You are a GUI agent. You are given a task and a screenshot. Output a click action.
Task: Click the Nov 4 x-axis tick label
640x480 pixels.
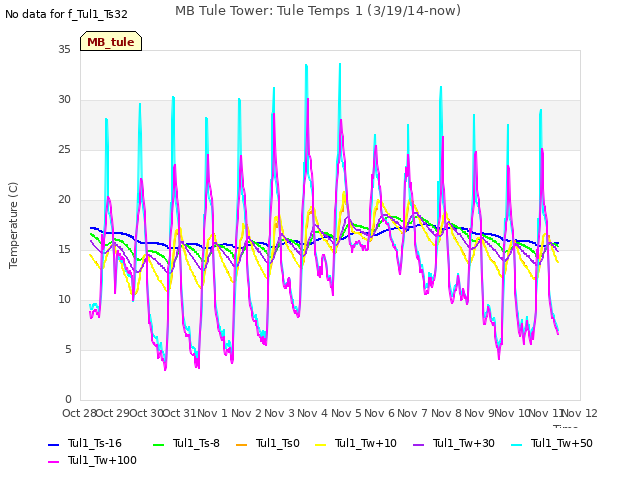(x=313, y=413)
